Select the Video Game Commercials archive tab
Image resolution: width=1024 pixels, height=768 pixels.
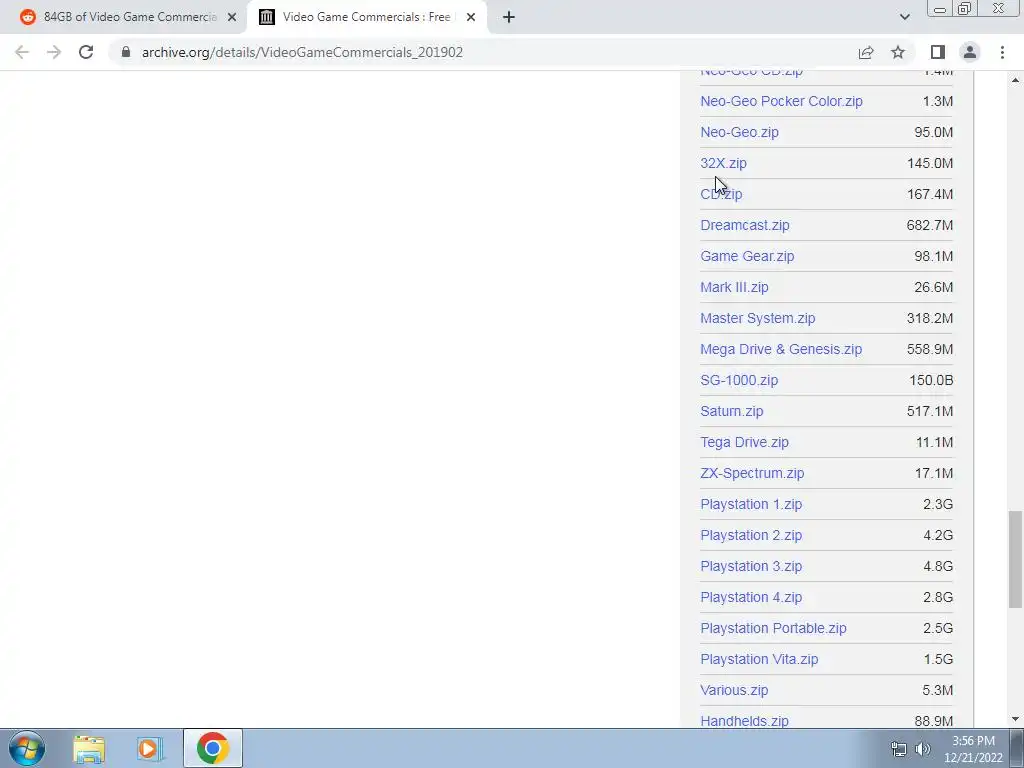click(x=367, y=17)
